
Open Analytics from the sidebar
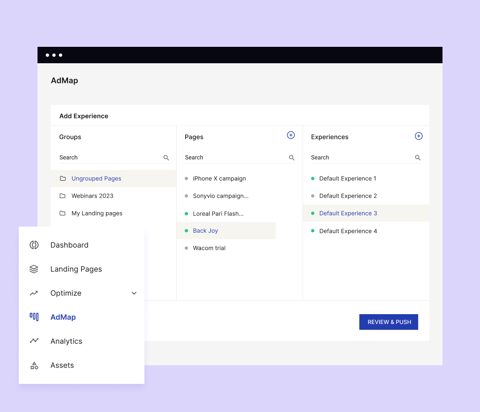point(66,341)
